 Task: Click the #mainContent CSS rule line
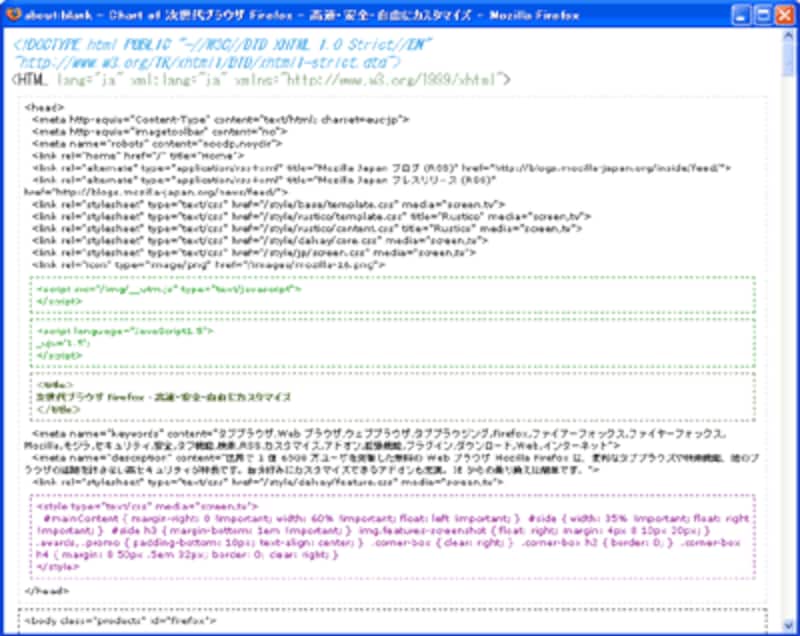396,519
